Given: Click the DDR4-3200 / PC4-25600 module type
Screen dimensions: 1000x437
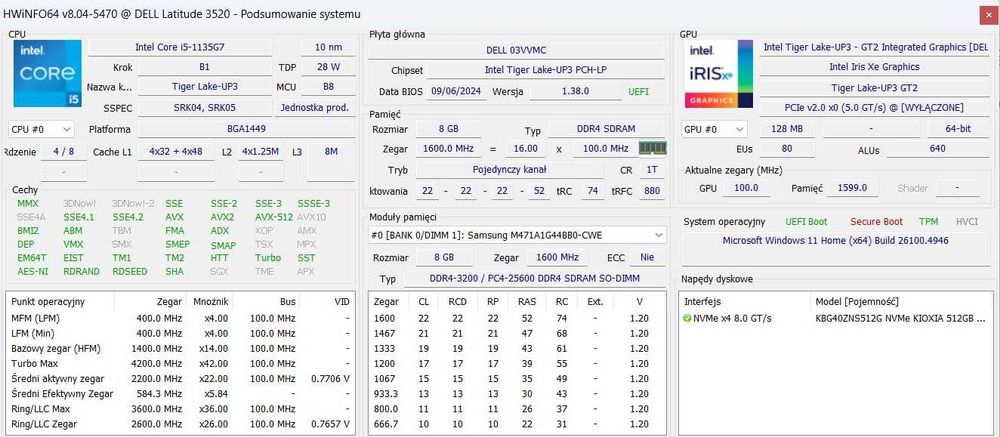Looking at the screenshot, I should [x=533, y=279].
